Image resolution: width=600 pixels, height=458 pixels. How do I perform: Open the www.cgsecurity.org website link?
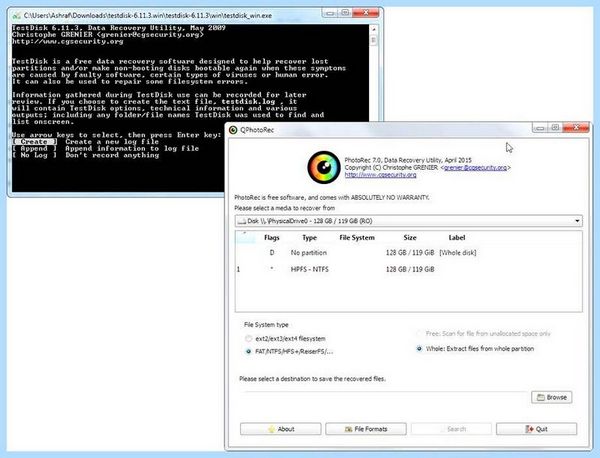(380, 174)
